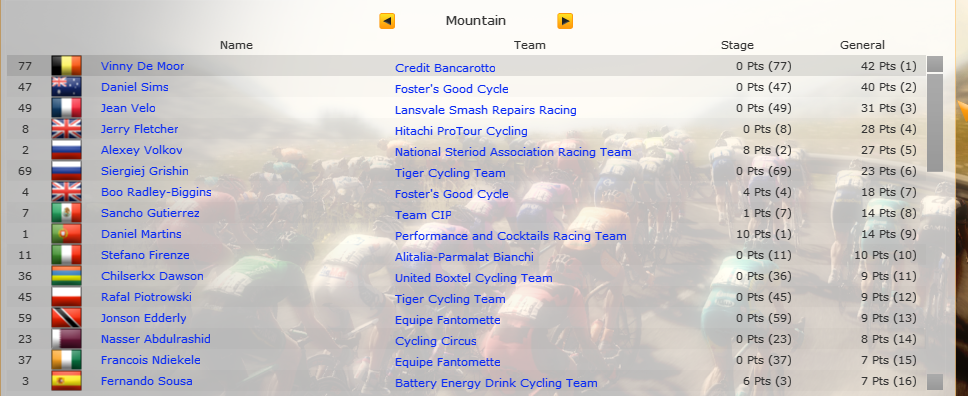Sort the table by the Name column header
This screenshot has height=396, width=968.
(236, 45)
